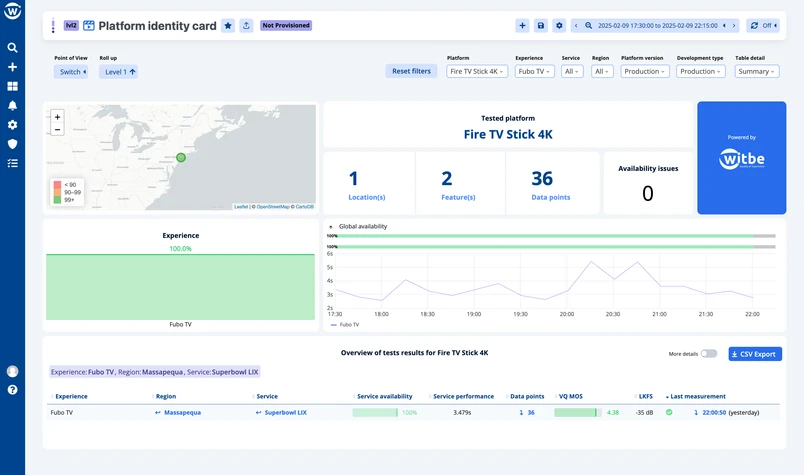Open the Table detail Summary dropdown
The width and height of the screenshot is (804, 475).
tap(756, 72)
